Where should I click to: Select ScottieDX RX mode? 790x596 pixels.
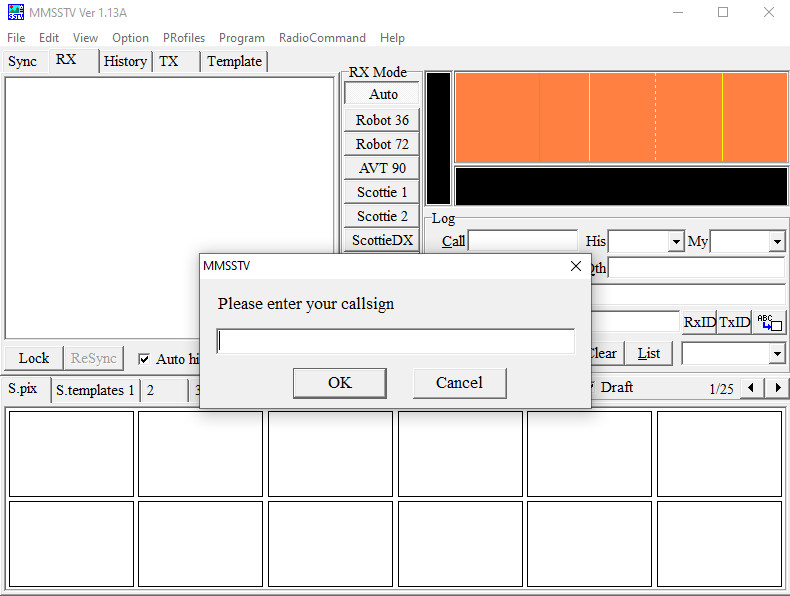[382, 240]
